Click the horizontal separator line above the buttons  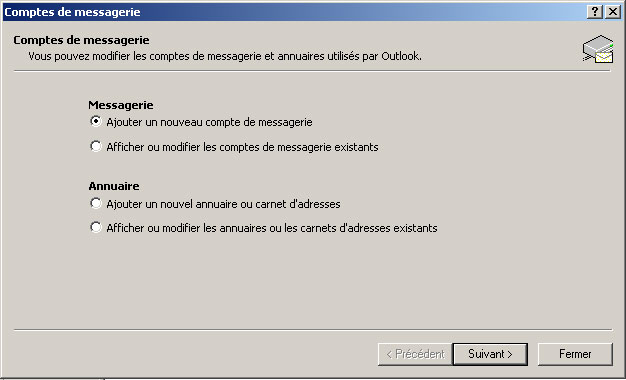[x=313, y=330]
